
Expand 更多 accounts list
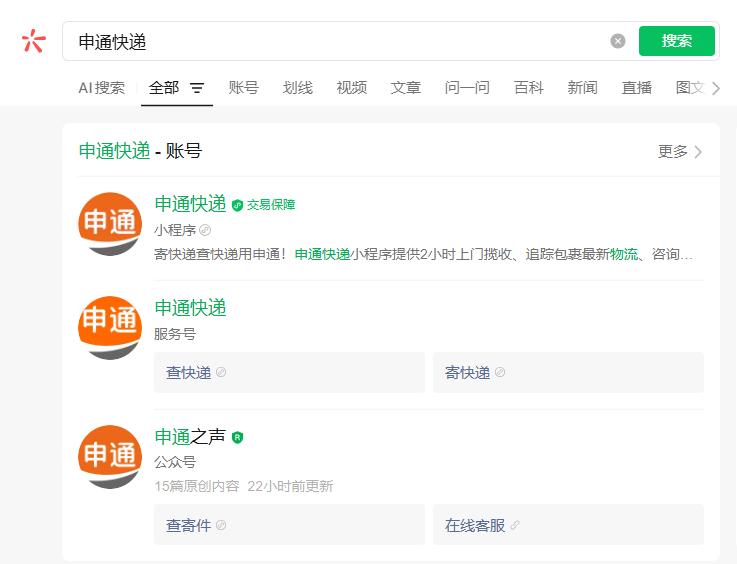[680, 152]
